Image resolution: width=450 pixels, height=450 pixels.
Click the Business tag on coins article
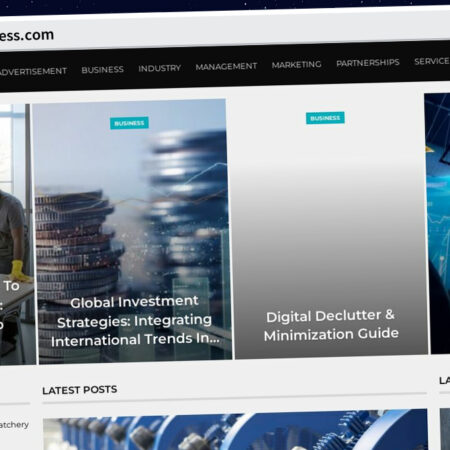(129, 123)
